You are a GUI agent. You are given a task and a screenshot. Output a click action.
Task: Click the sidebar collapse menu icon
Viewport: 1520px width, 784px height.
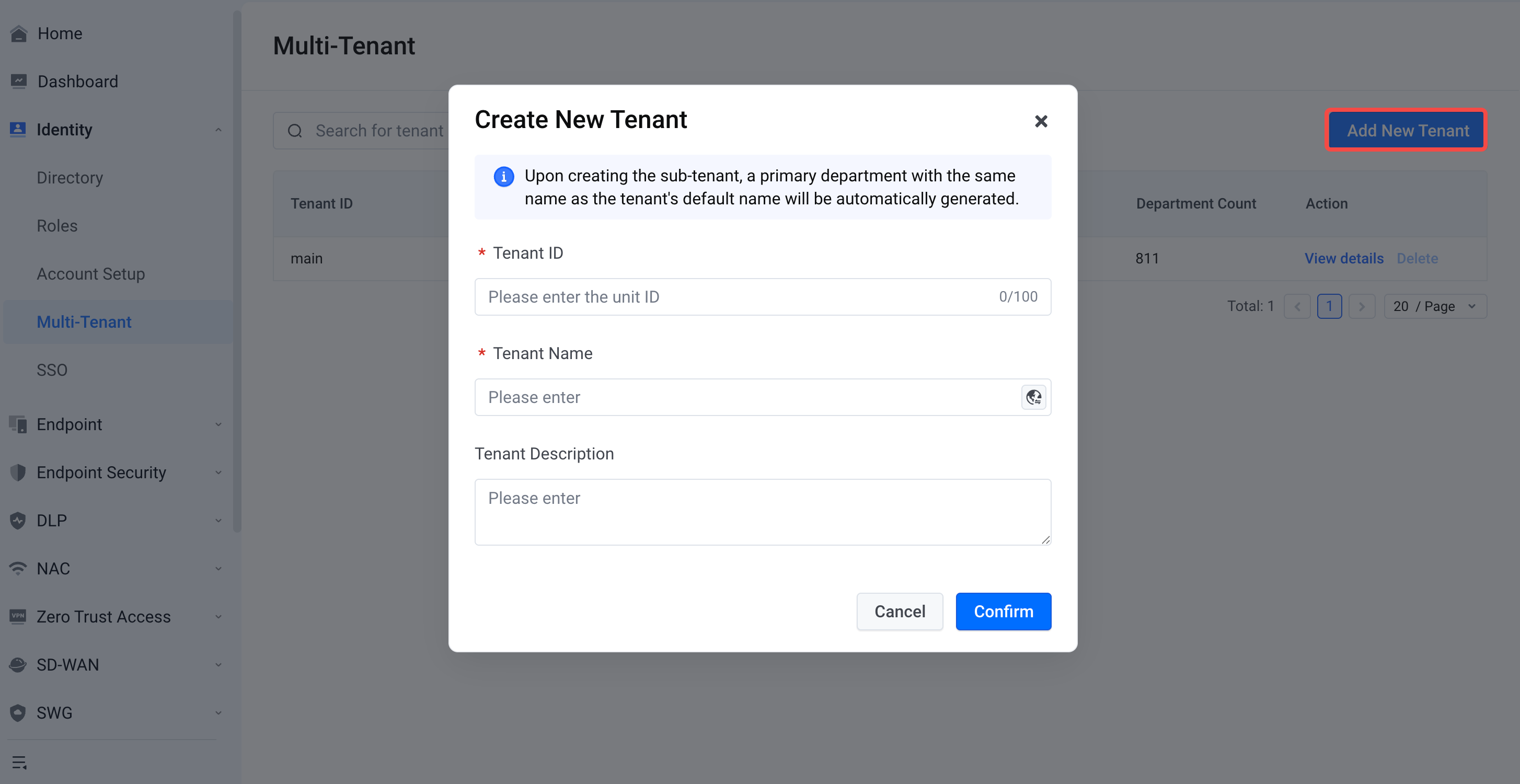coord(19,762)
